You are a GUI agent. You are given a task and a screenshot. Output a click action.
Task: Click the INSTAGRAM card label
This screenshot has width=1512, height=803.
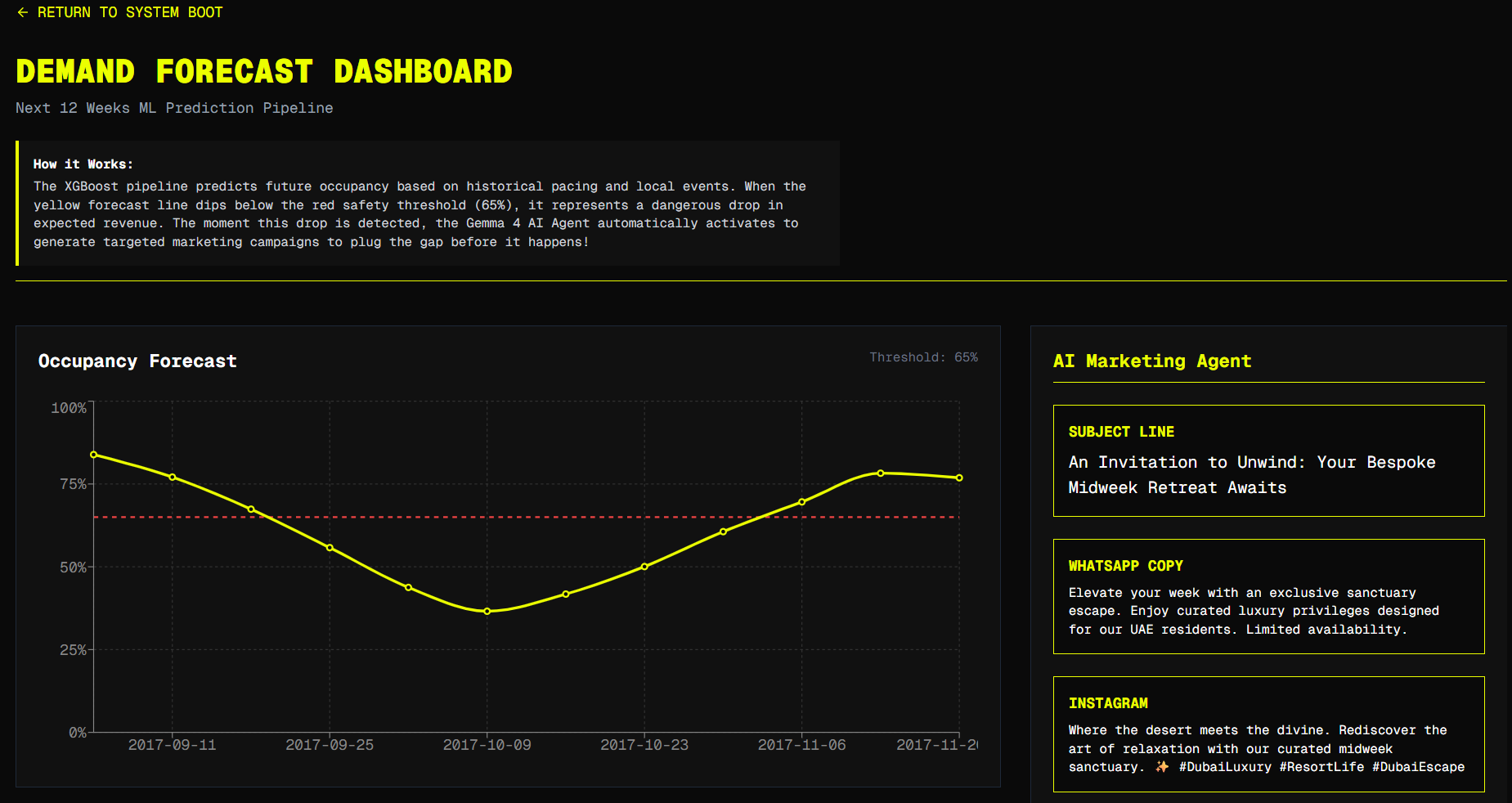(x=1108, y=703)
